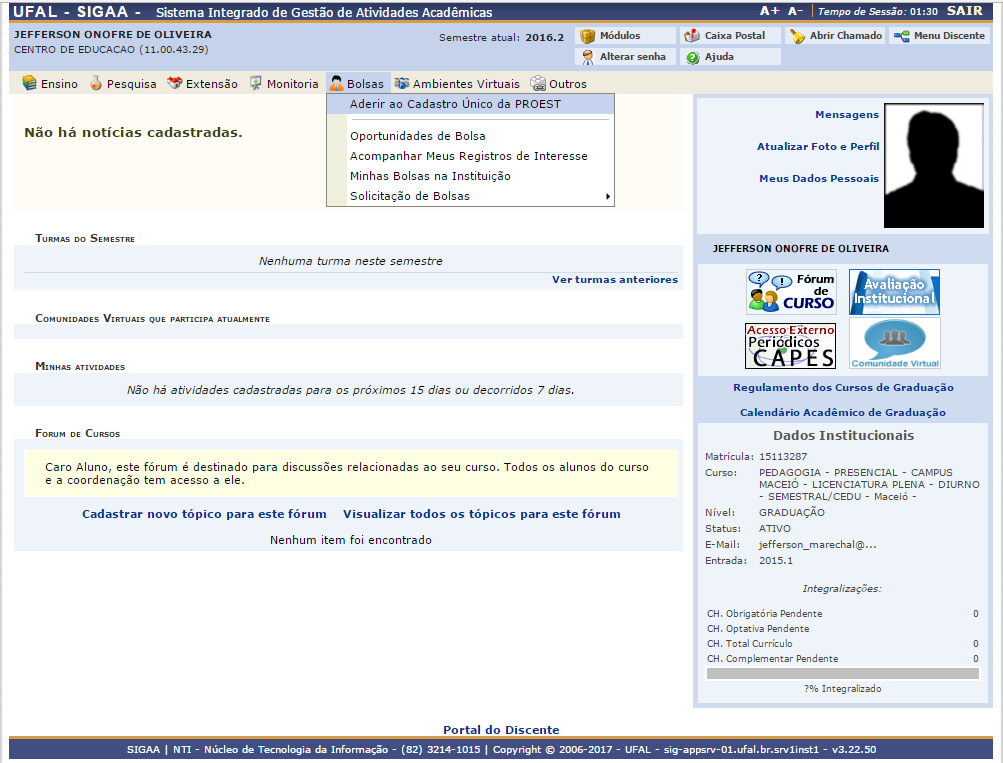This screenshot has width=1003, height=763.
Task: Open the Comunidade Virtual icon
Action: tap(894, 344)
